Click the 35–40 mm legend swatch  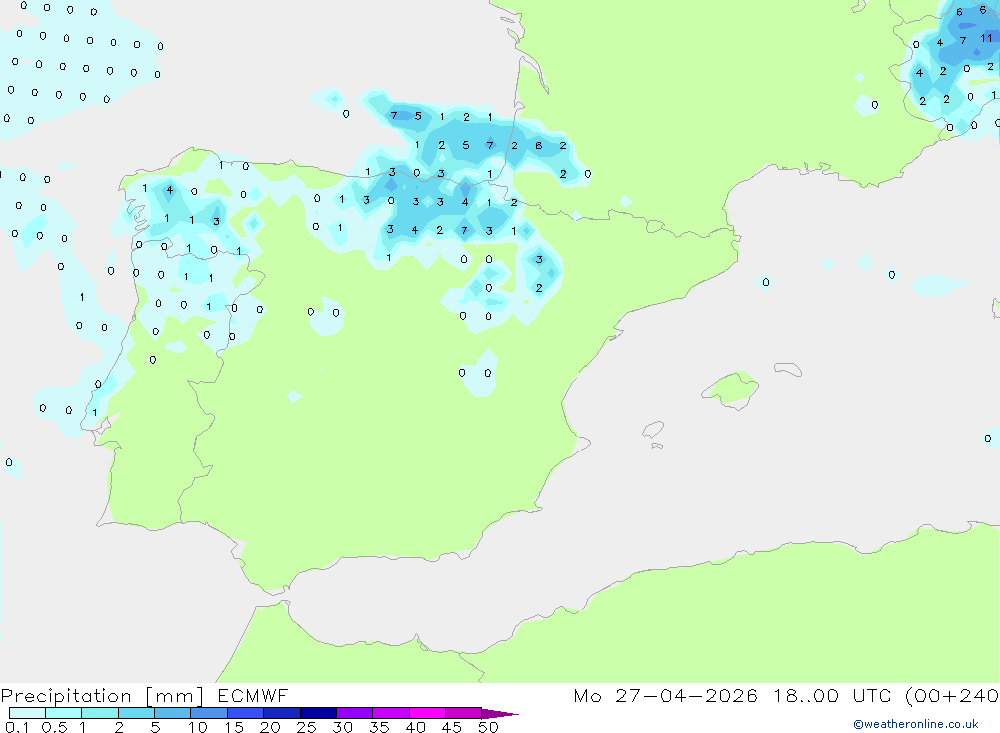point(390,713)
